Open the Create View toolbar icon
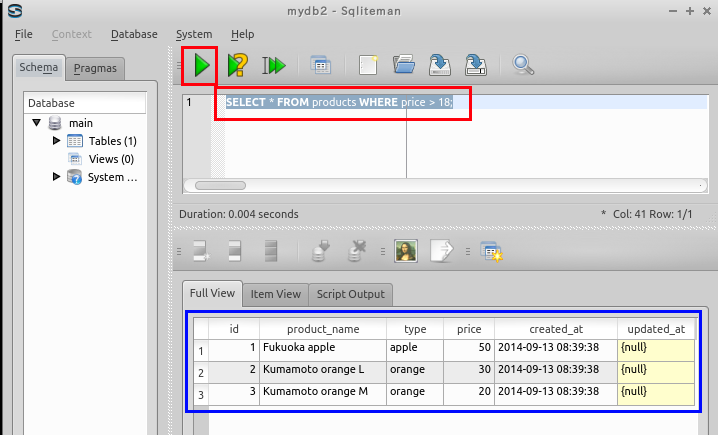The height and width of the screenshot is (435, 718). point(321,65)
